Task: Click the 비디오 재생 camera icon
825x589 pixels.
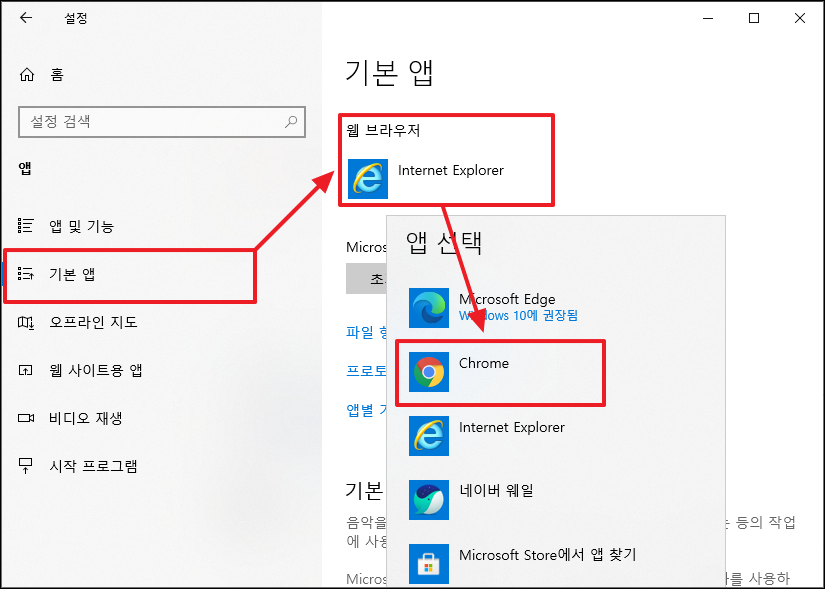Action: (26, 418)
